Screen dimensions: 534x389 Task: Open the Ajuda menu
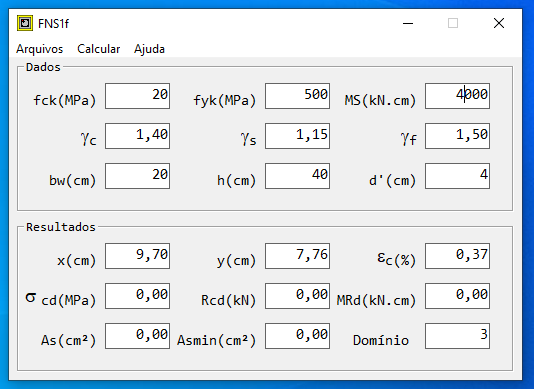pos(149,49)
